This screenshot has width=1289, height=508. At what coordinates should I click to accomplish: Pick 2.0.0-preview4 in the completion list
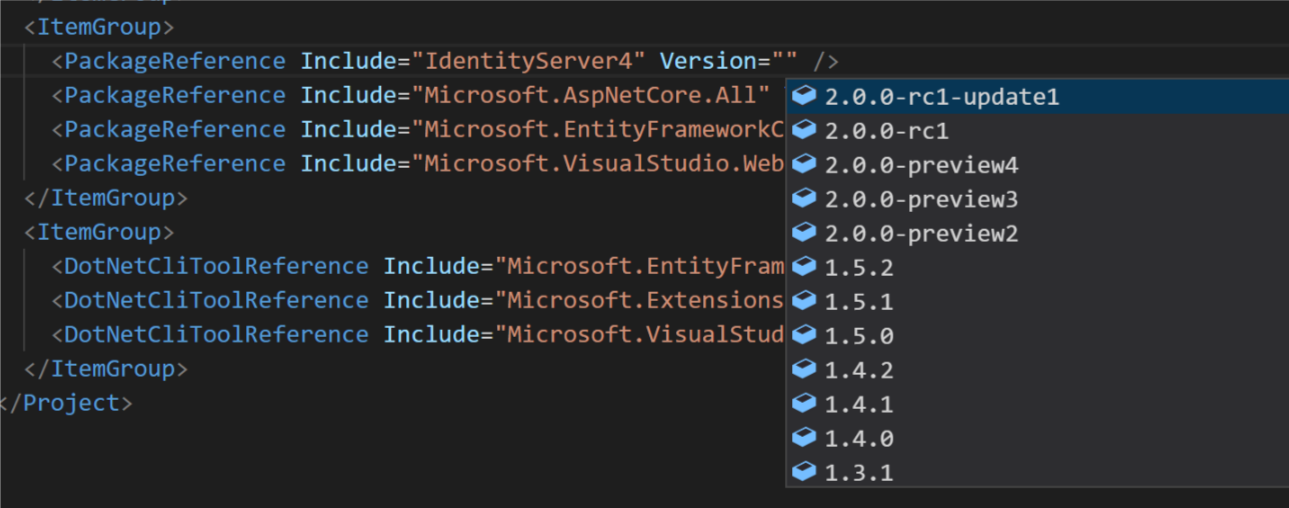coord(922,165)
